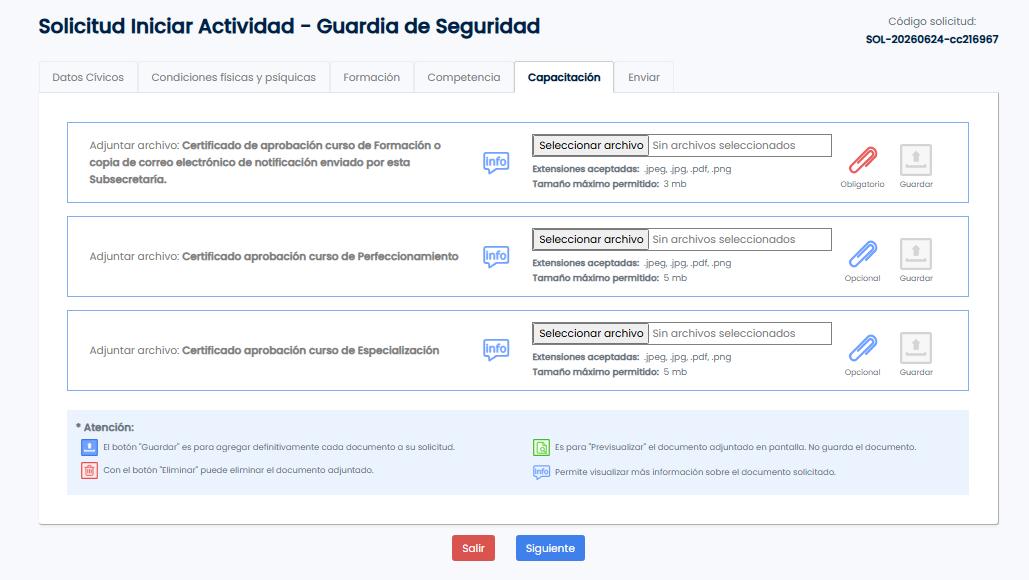This screenshot has width=1029, height=580.
Task: Open Info bubble for Perfeccionamiento certificate
Action: pos(496,256)
